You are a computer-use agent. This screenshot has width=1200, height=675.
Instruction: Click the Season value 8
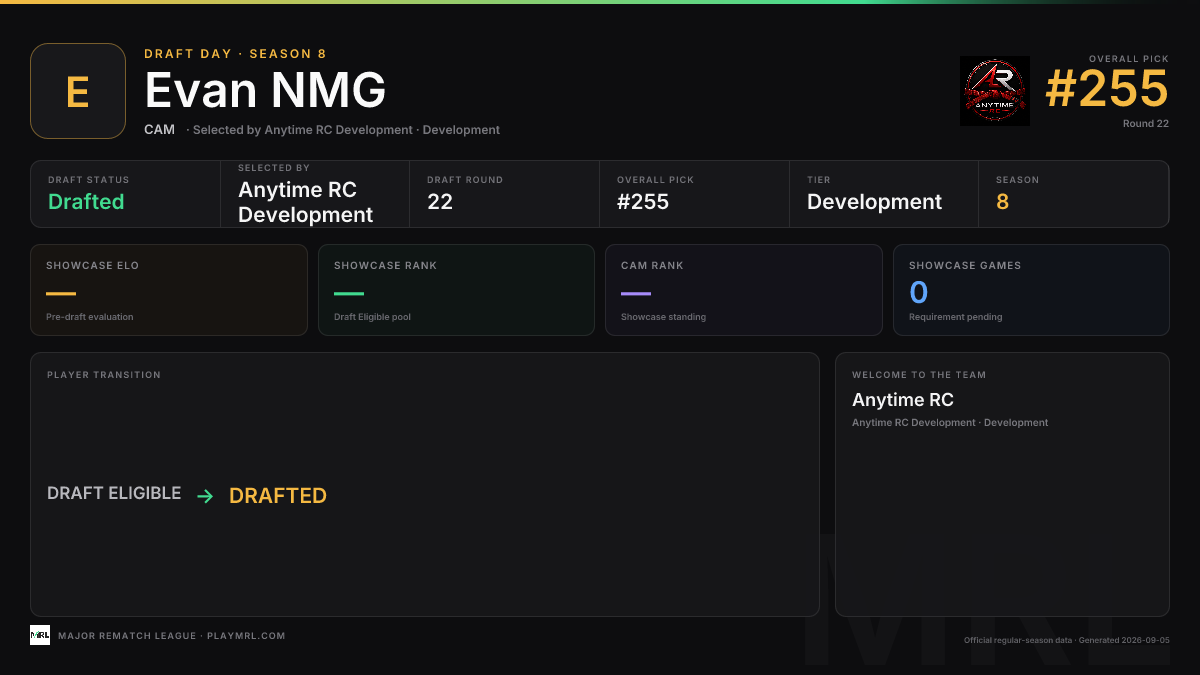coord(1002,202)
